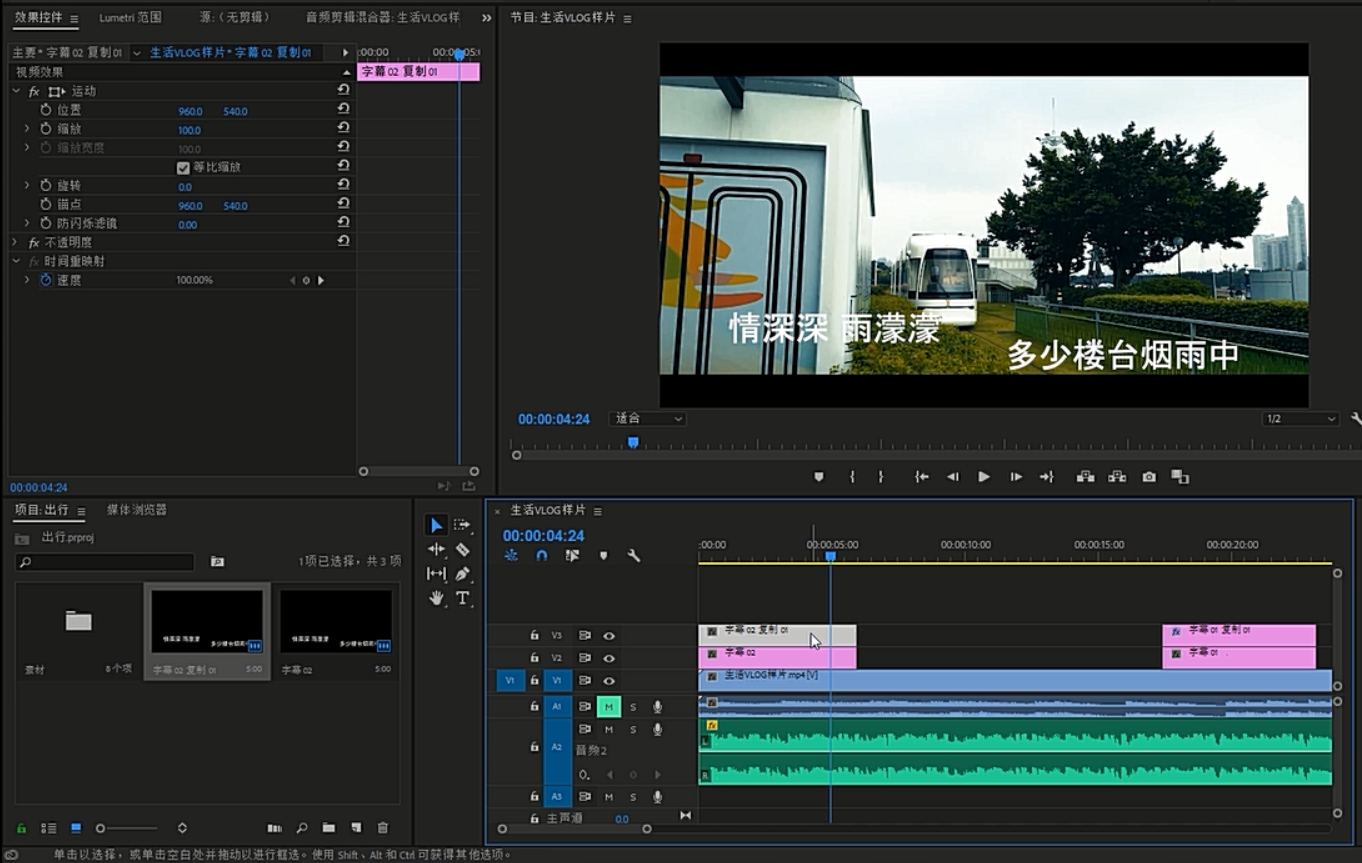This screenshot has width=1362, height=863.
Task: Click the timeline wrench settings icon
Action: [x=634, y=555]
